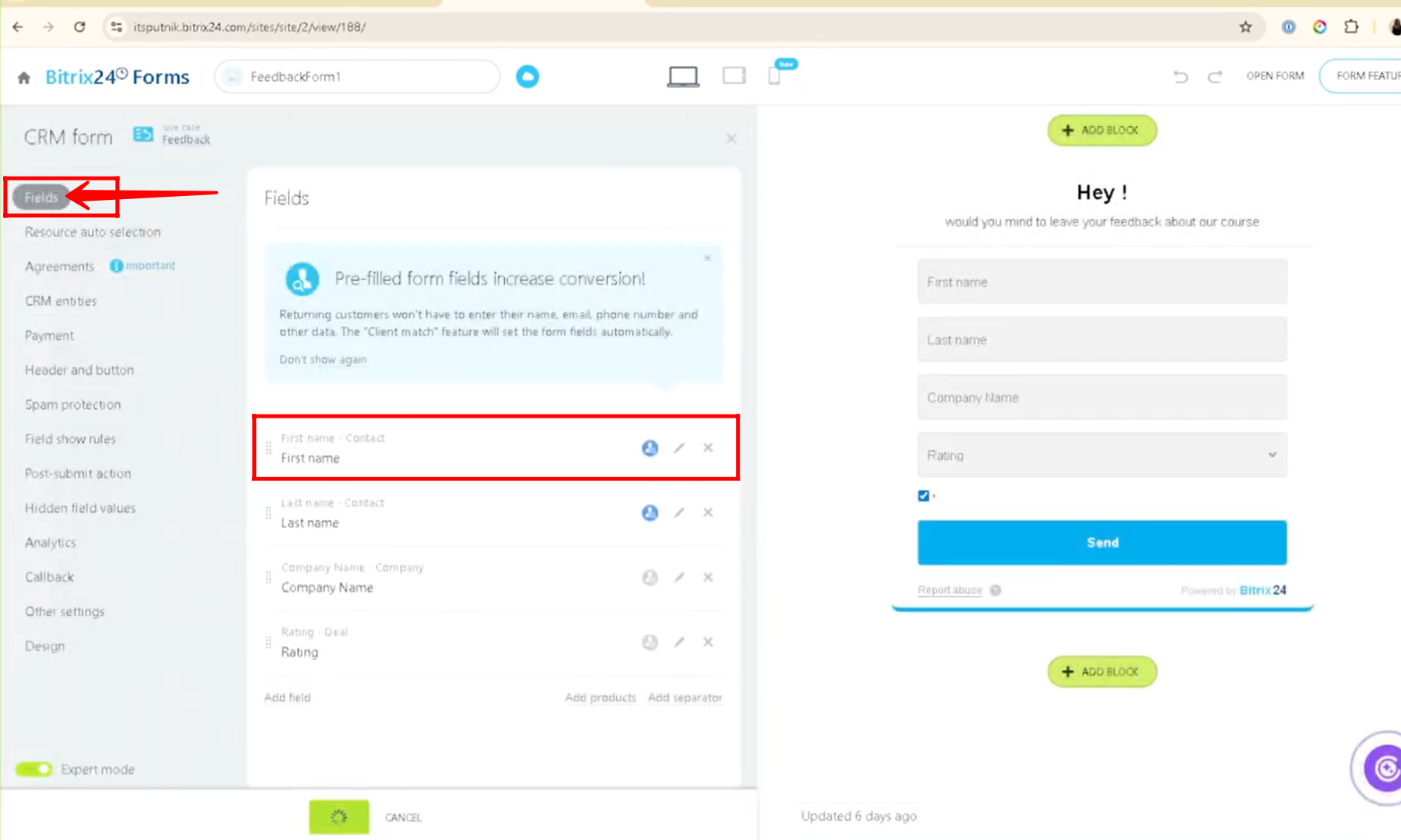Tick the agreement checkbox in preview
This screenshot has height=840, width=1401.
pyautogui.click(x=923, y=495)
